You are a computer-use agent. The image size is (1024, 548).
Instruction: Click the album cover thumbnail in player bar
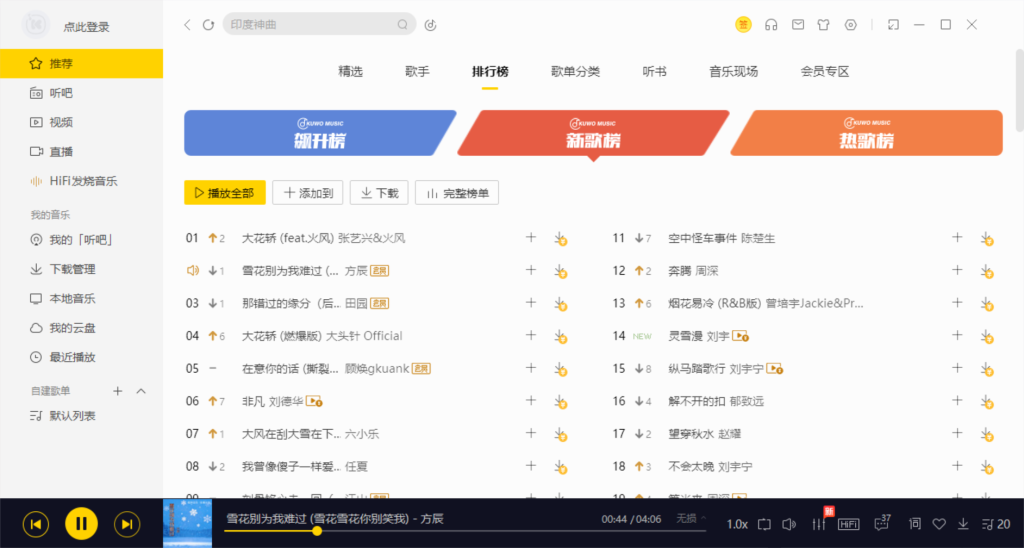pyautogui.click(x=187, y=523)
